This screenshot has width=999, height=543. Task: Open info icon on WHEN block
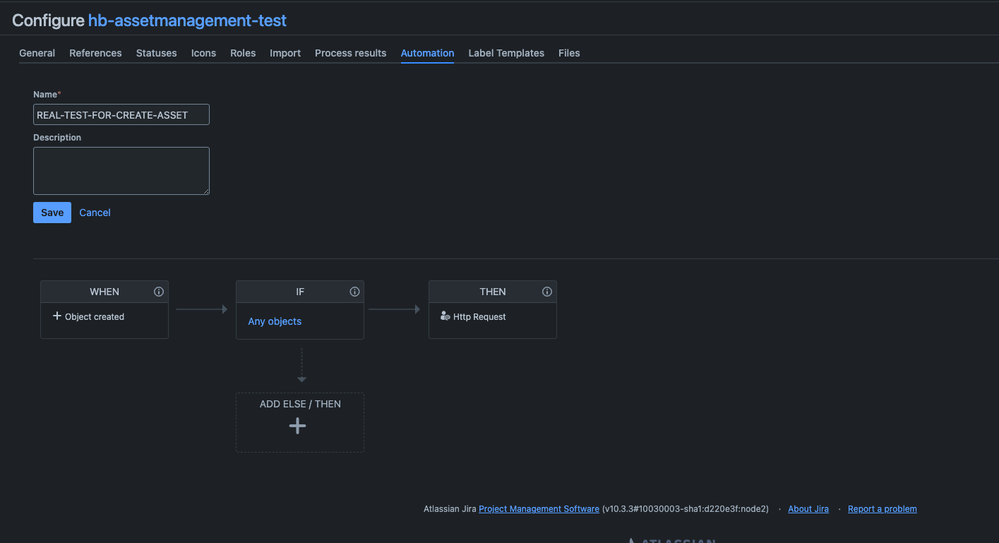pyautogui.click(x=159, y=292)
